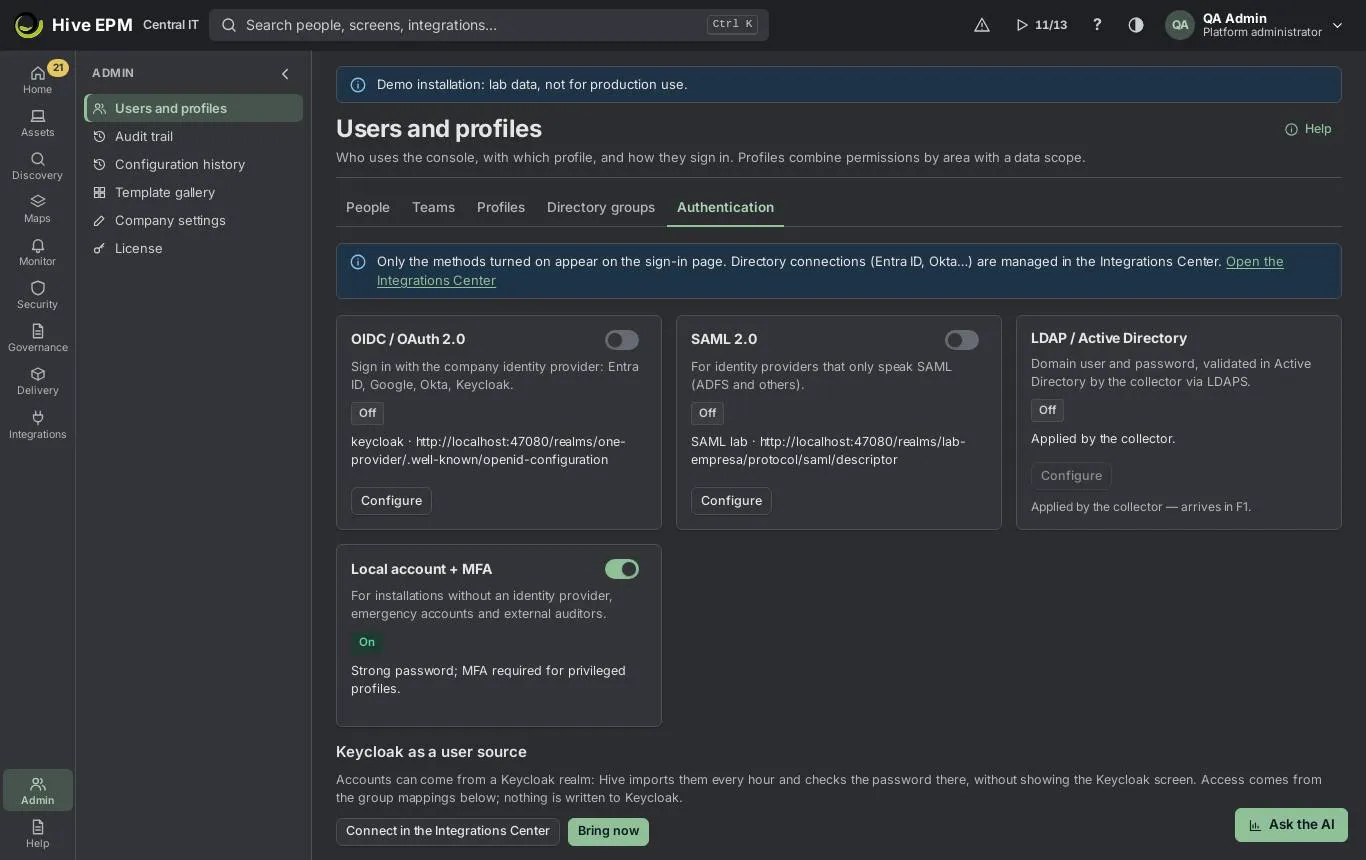Select Users and profiles in the Admin menu
Image resolution: width=1366 pixels, height=860 pixels.
[194, 108]
